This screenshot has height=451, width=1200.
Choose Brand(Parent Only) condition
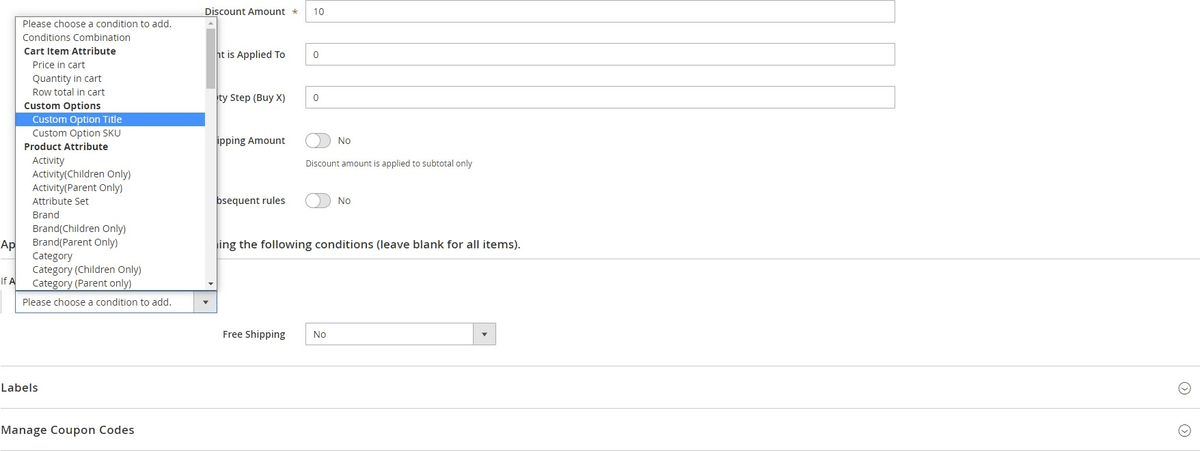tap(75, 242)
